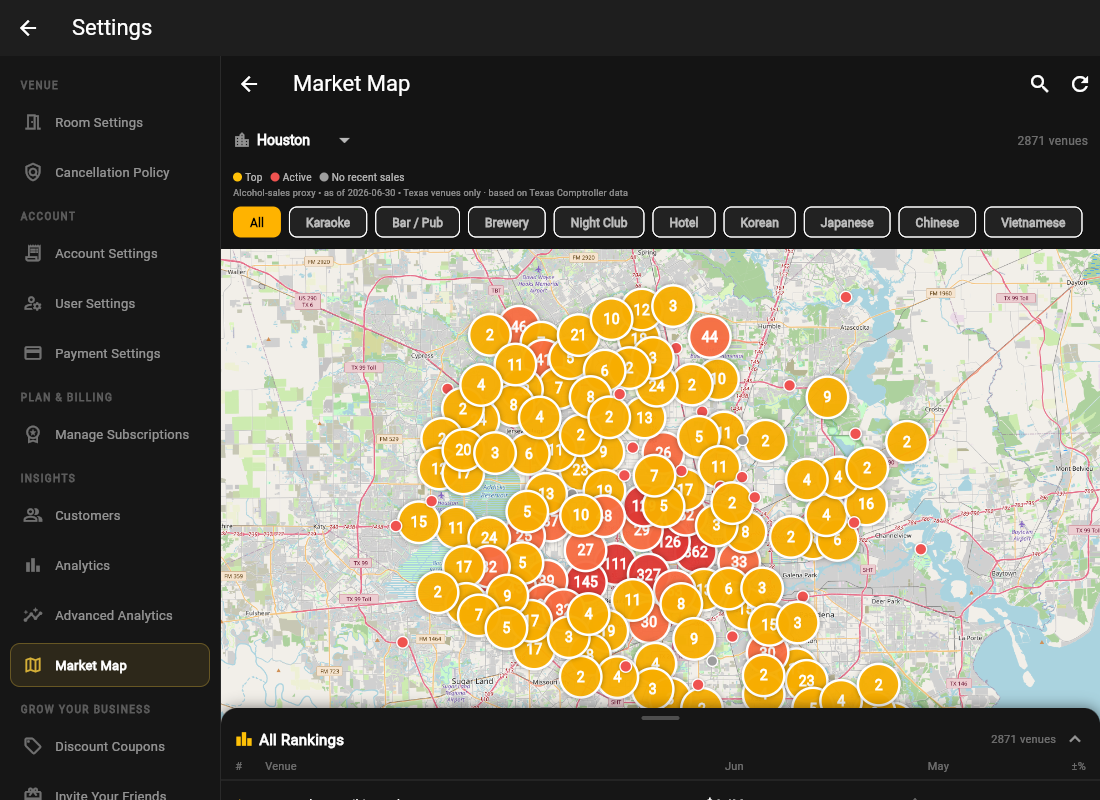Click the May column header

tap(938, 766)
